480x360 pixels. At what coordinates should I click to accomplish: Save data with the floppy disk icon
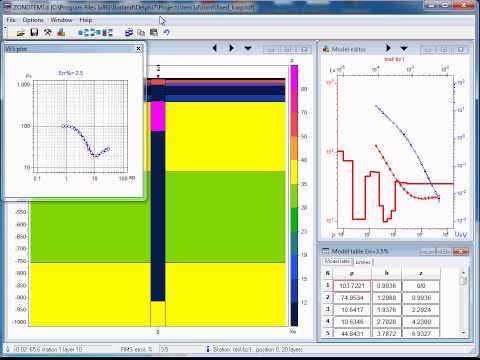pos(34,32)
